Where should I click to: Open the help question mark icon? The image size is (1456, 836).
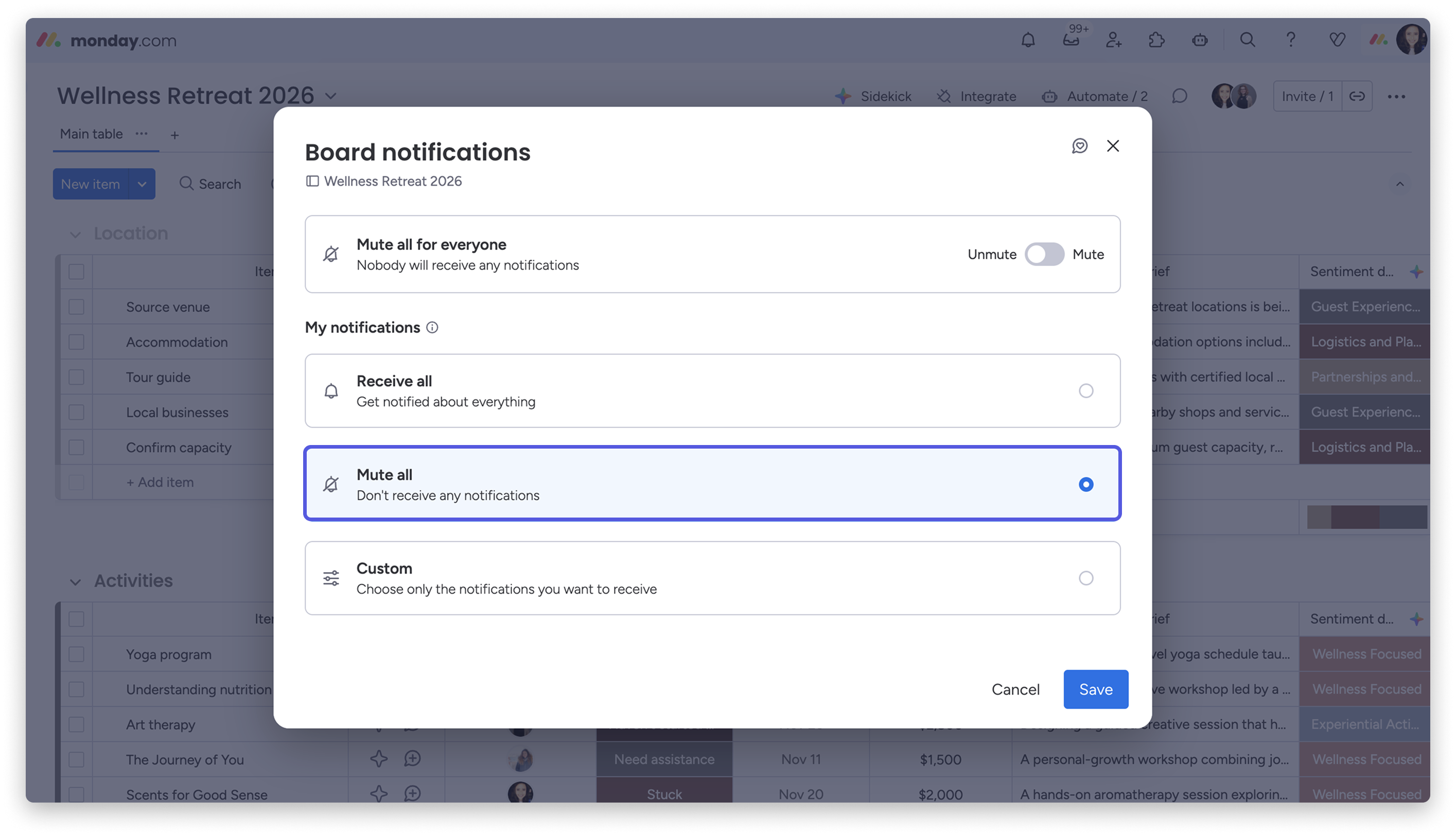click(x=1291, y=40)
